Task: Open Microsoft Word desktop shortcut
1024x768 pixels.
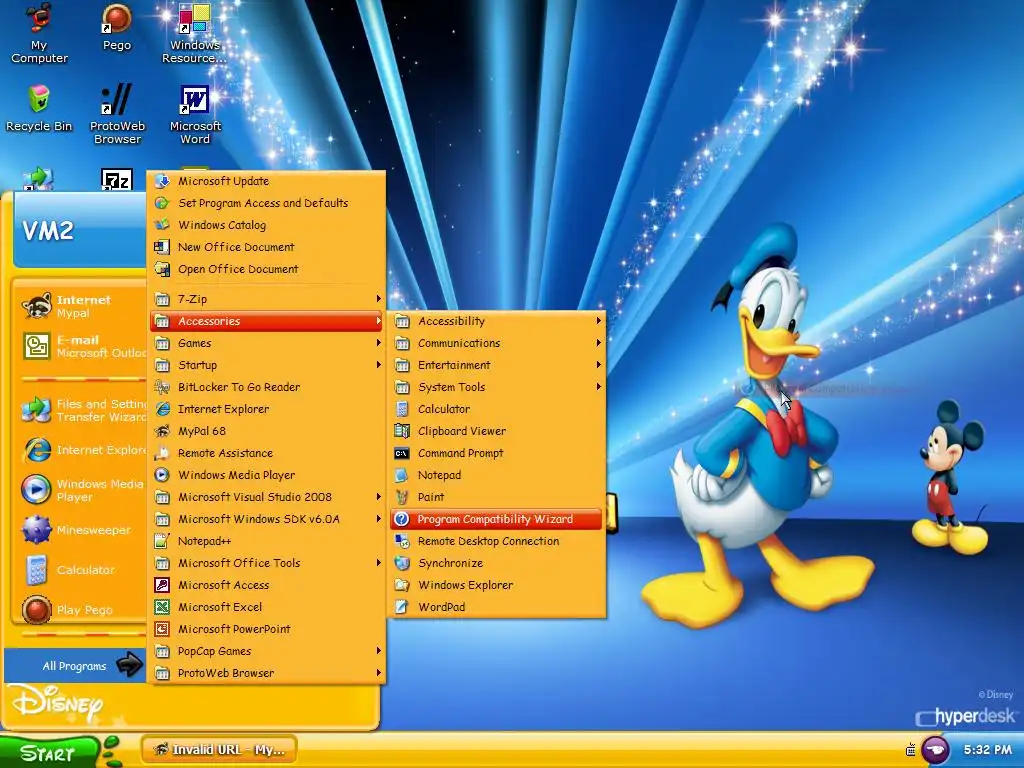Action: [x=195, y=114]
